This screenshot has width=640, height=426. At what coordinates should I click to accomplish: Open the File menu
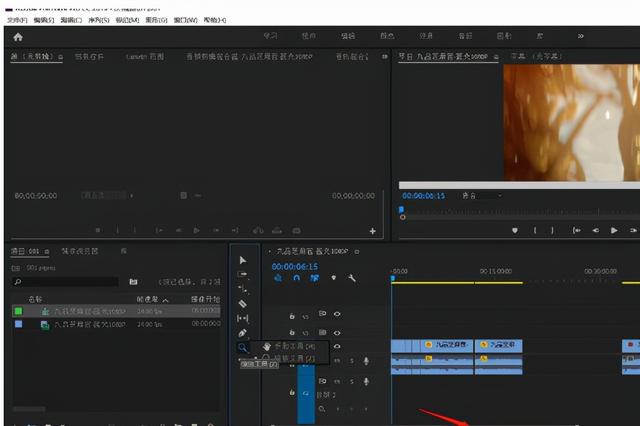(15, 19)
